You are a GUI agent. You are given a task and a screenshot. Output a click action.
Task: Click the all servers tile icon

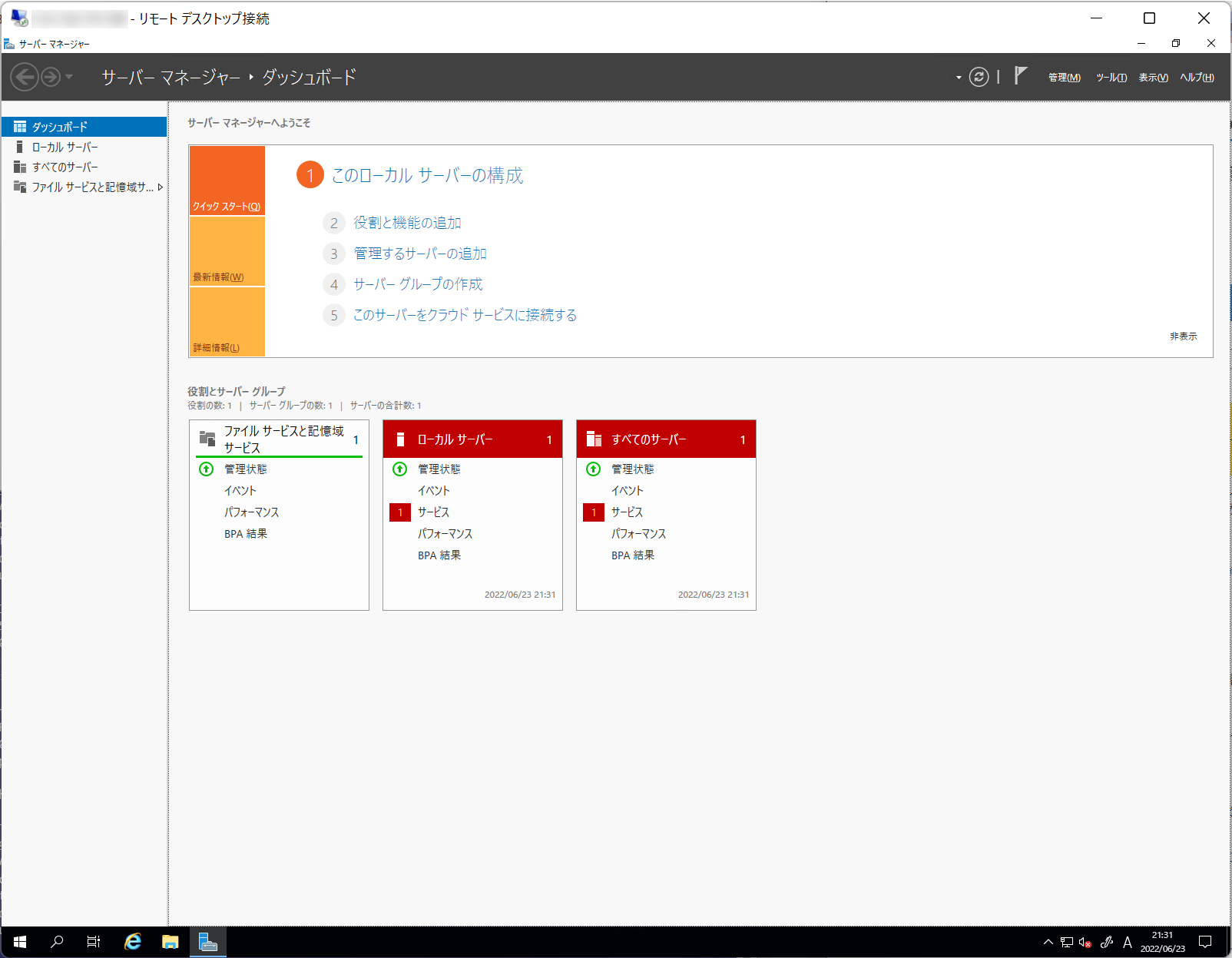coord(594,439)
